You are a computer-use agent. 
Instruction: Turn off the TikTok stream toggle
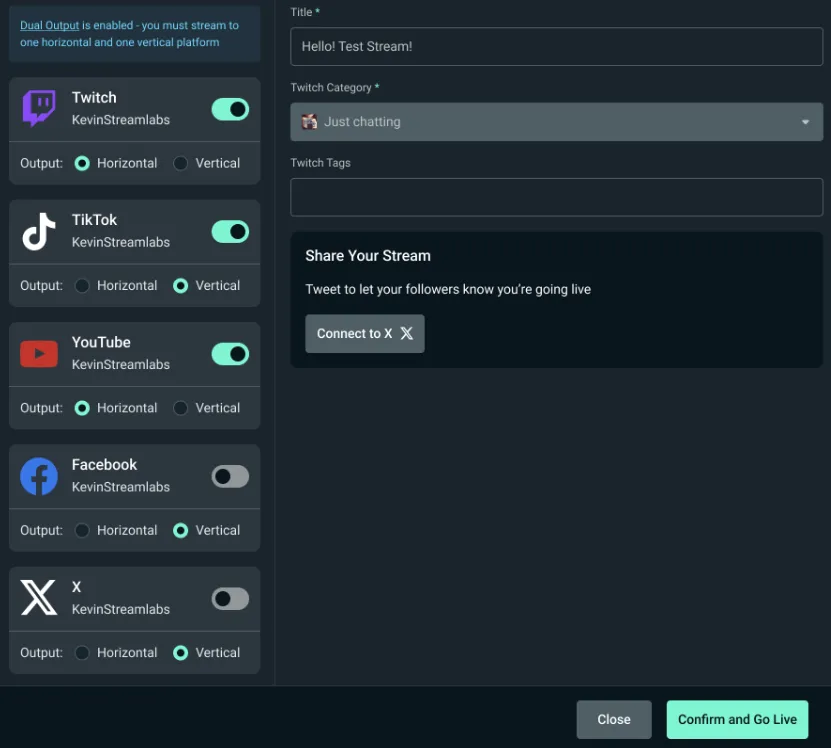[230, 232]
